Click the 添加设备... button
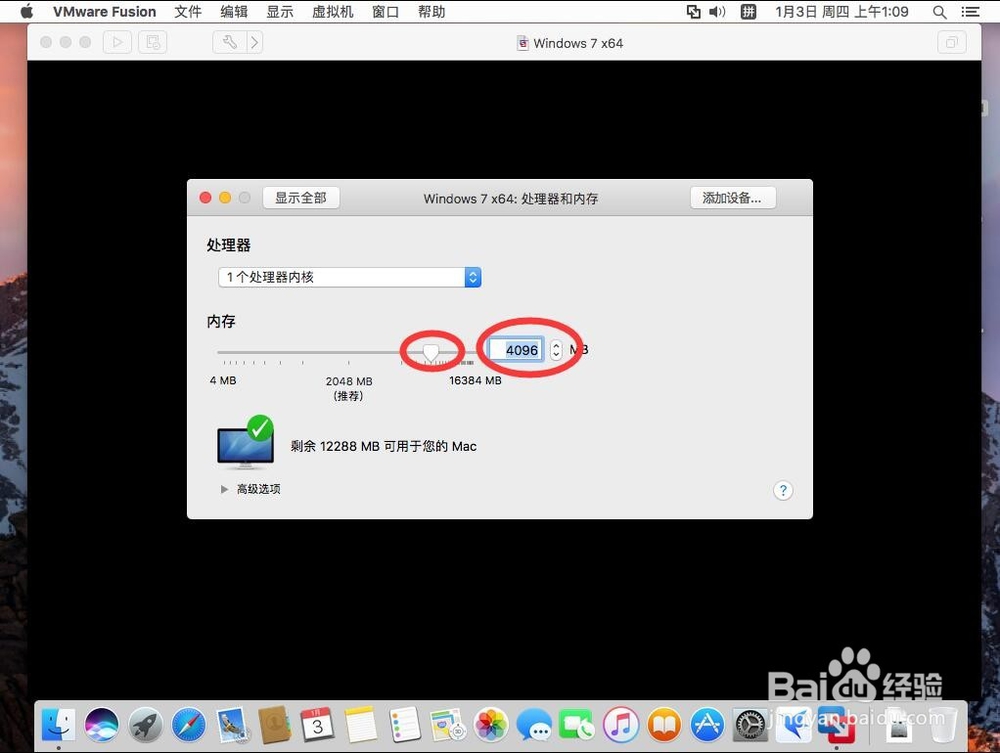 733,198
